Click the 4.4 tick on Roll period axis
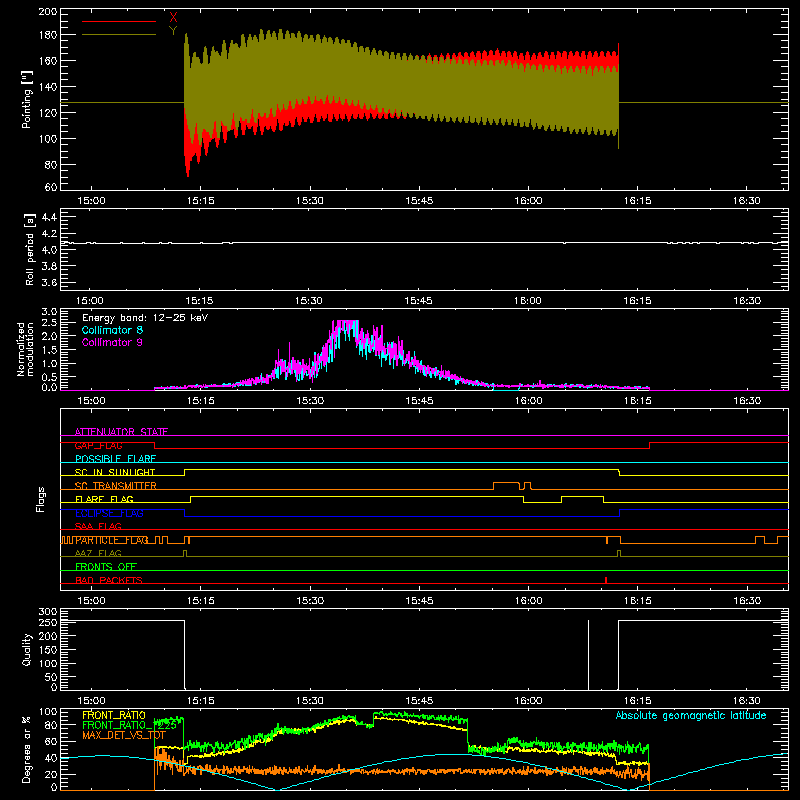This screenshot has width=800, height=800. 49,217
